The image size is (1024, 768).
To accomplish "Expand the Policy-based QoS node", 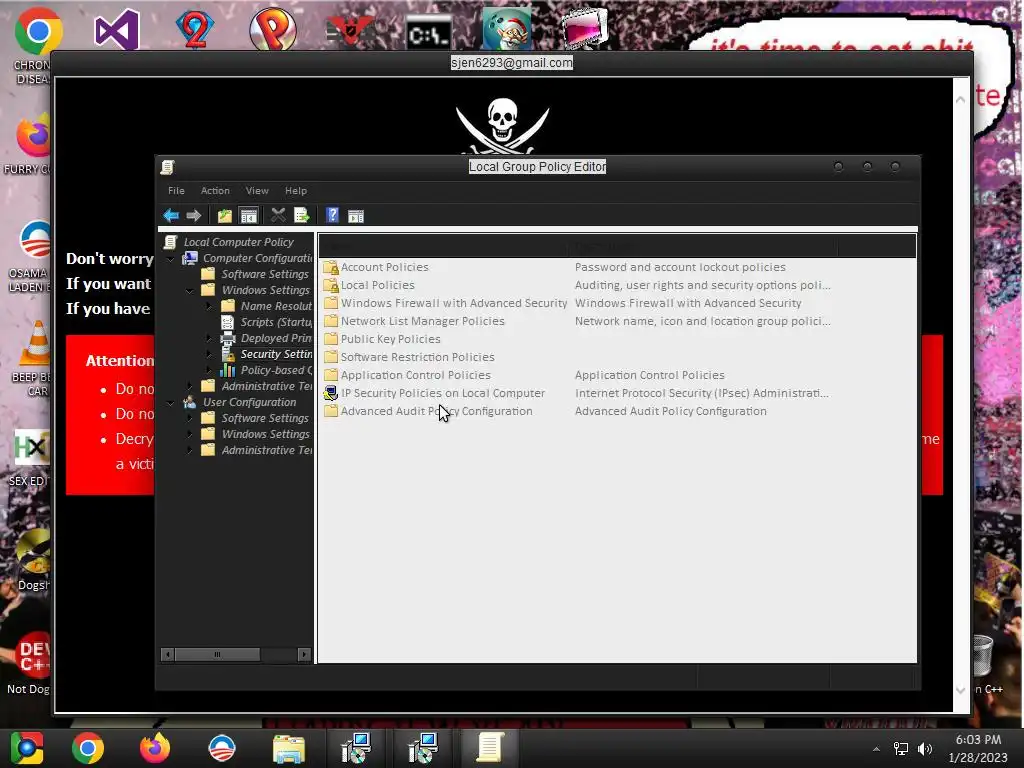I will (209, 370).
